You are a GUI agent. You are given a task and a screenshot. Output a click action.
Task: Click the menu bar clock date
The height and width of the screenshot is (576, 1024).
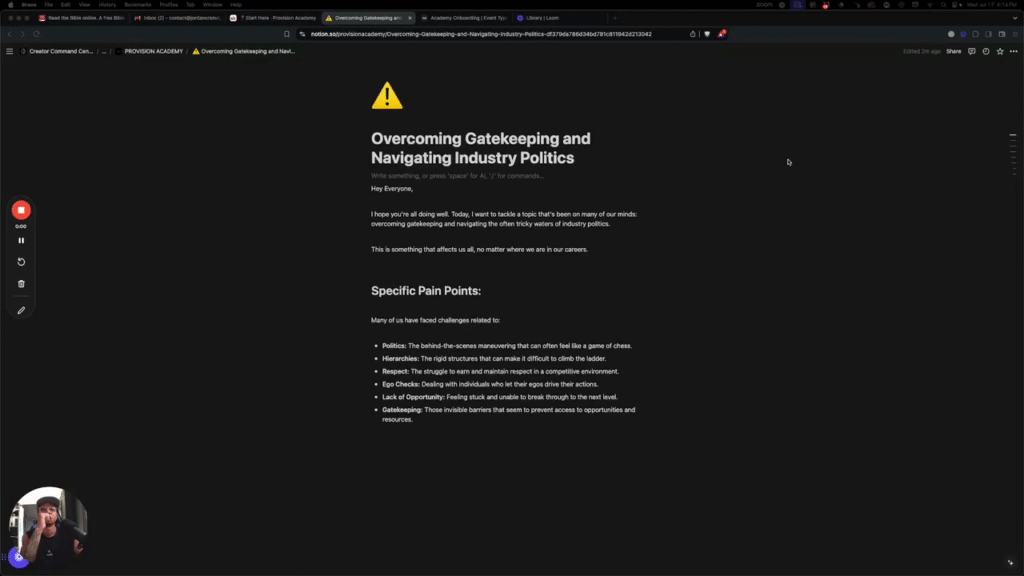(991, 5)
